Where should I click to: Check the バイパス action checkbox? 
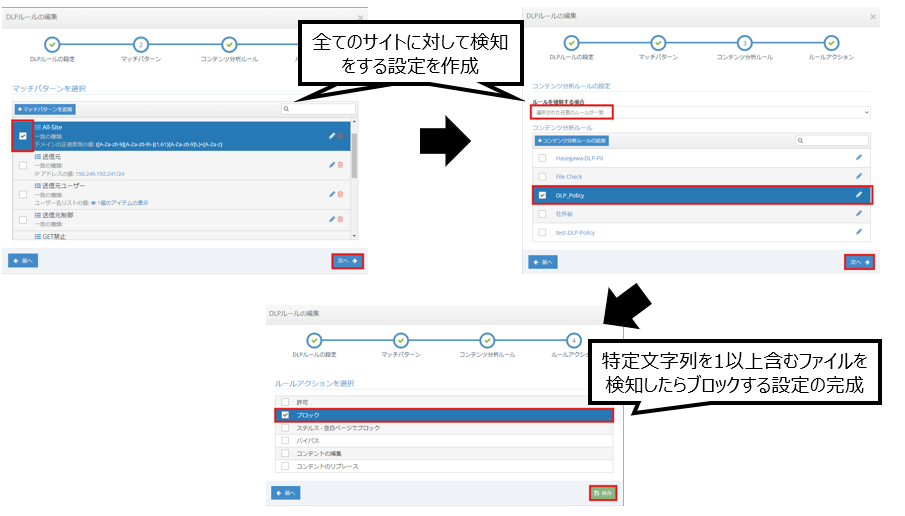coord(285,440)
